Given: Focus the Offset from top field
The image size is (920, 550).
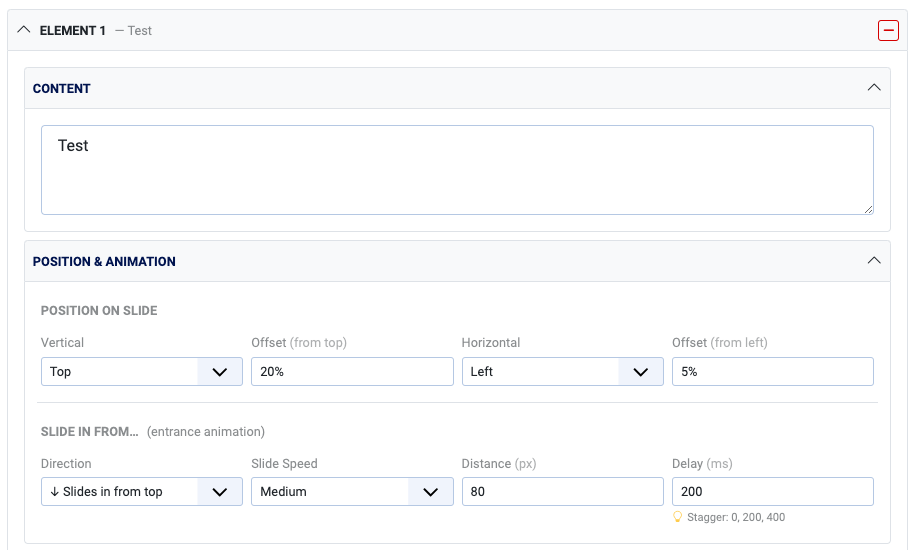Looking at the screenshot, I should 352,372.
